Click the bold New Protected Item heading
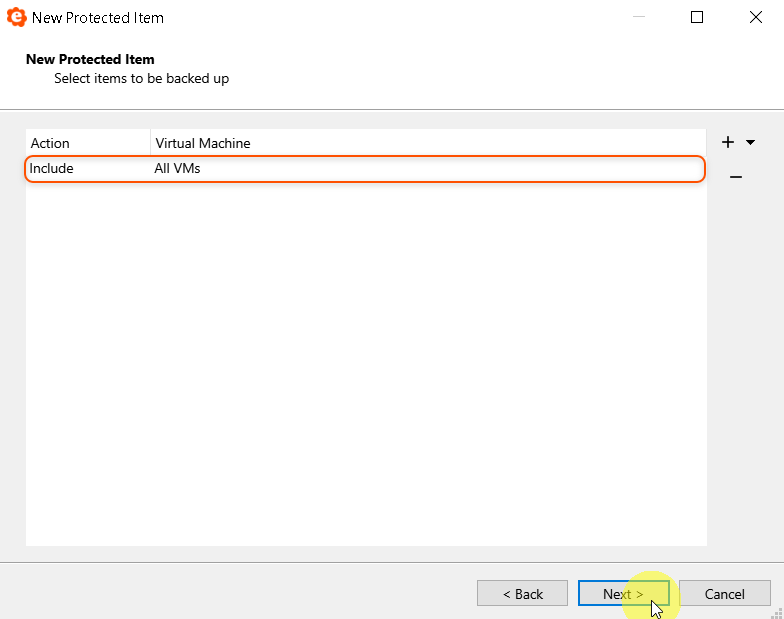 click(90, 59)
